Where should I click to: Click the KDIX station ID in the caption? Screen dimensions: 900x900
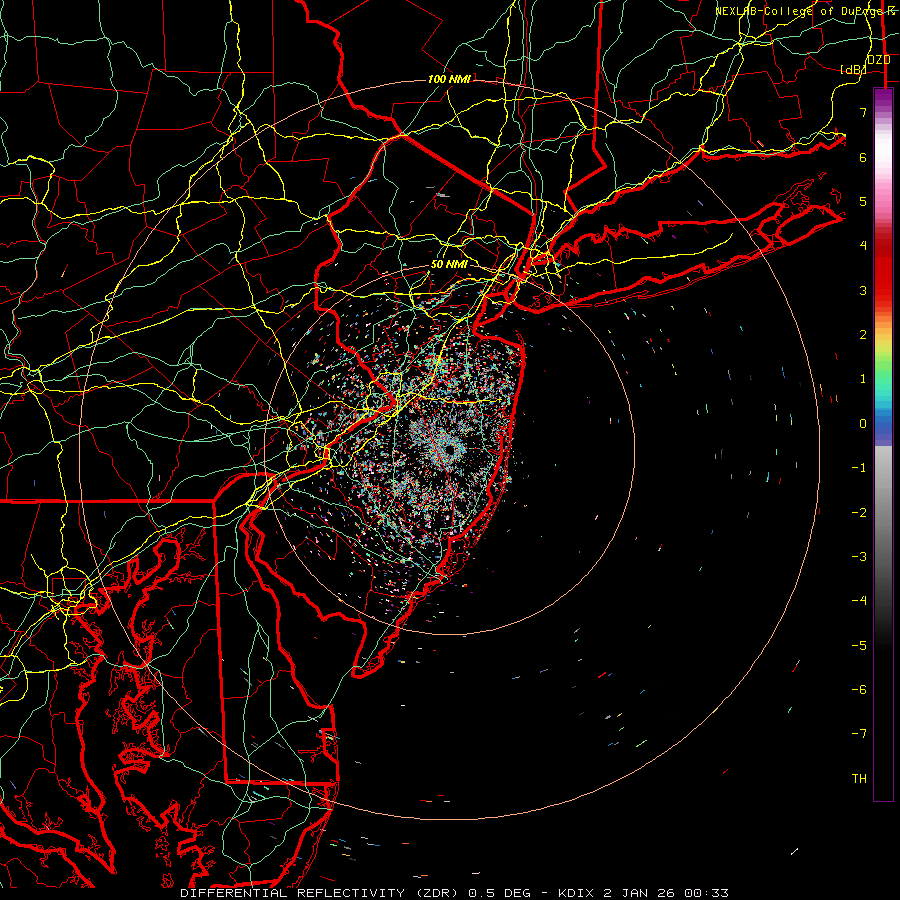(578, 893)
